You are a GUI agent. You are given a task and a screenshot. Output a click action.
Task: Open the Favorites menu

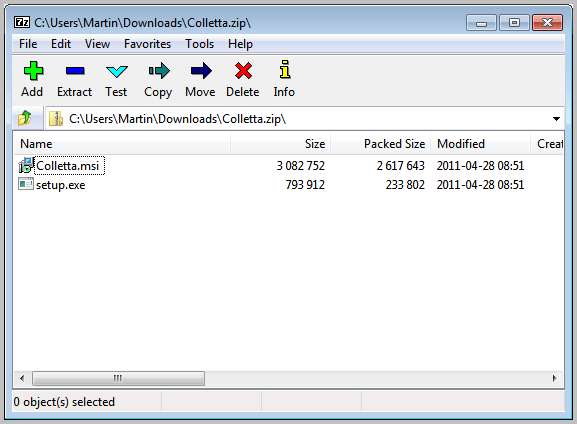(147, 44)
